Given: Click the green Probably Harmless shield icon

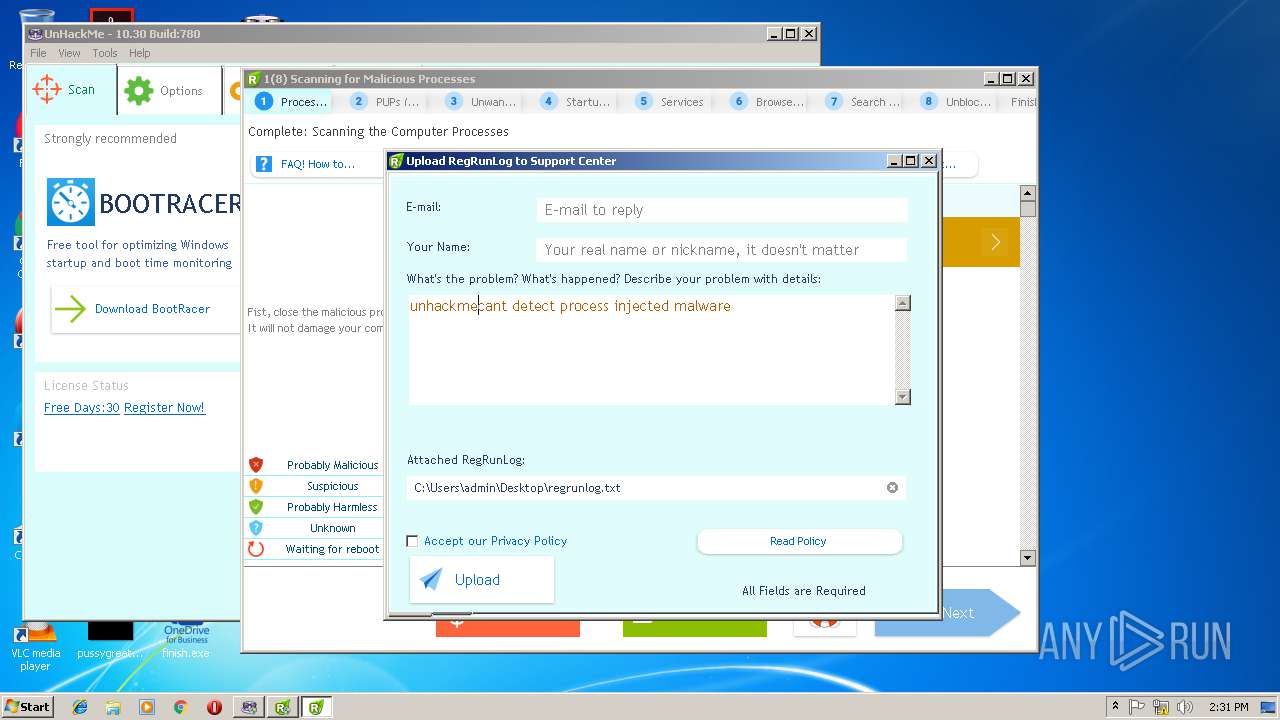Looking at the screenshot, I should coord(256,507).
